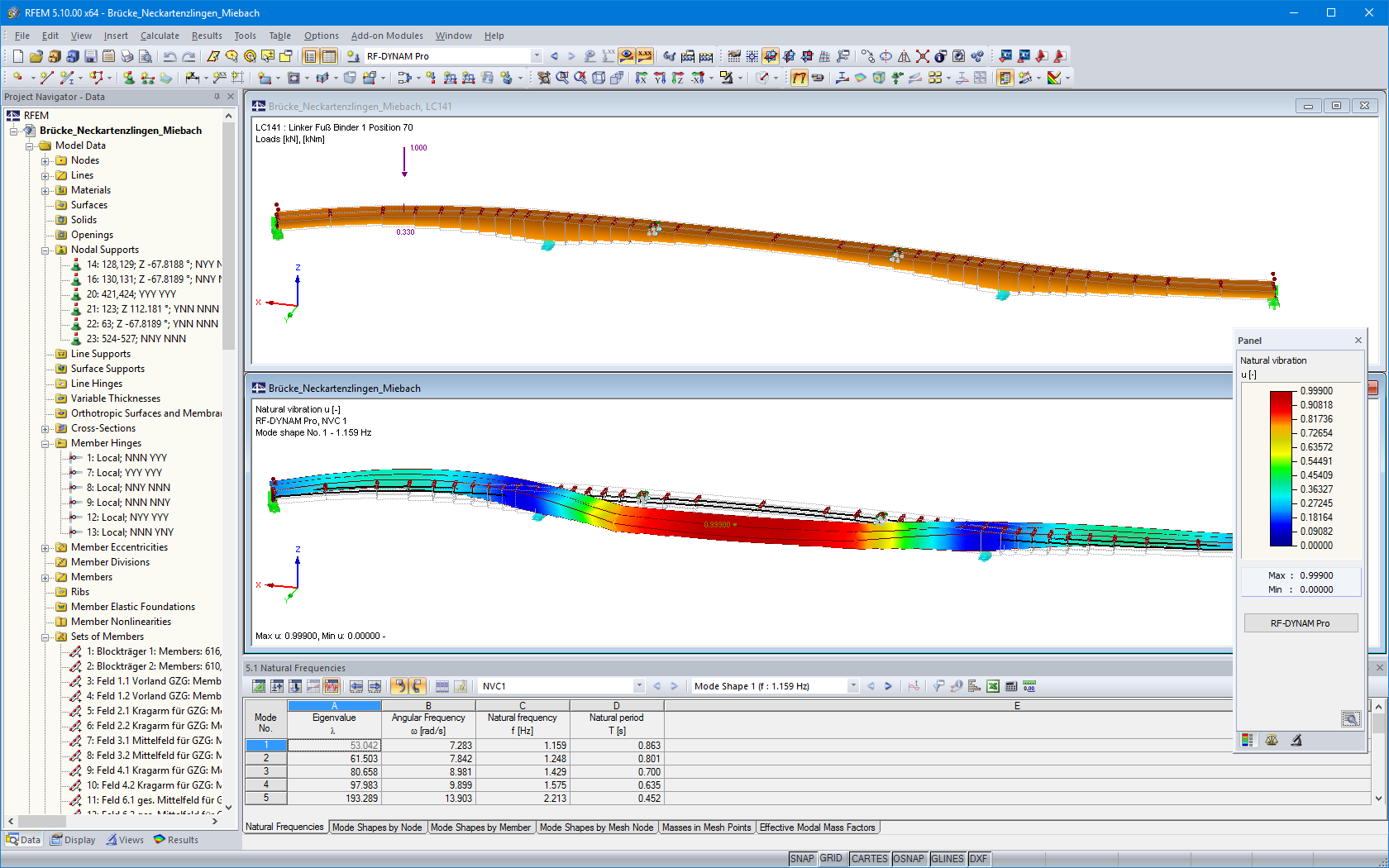Expand the Member Eccentricities tree node
Screen dimensions: 1389x868
(x=45, y=547)
